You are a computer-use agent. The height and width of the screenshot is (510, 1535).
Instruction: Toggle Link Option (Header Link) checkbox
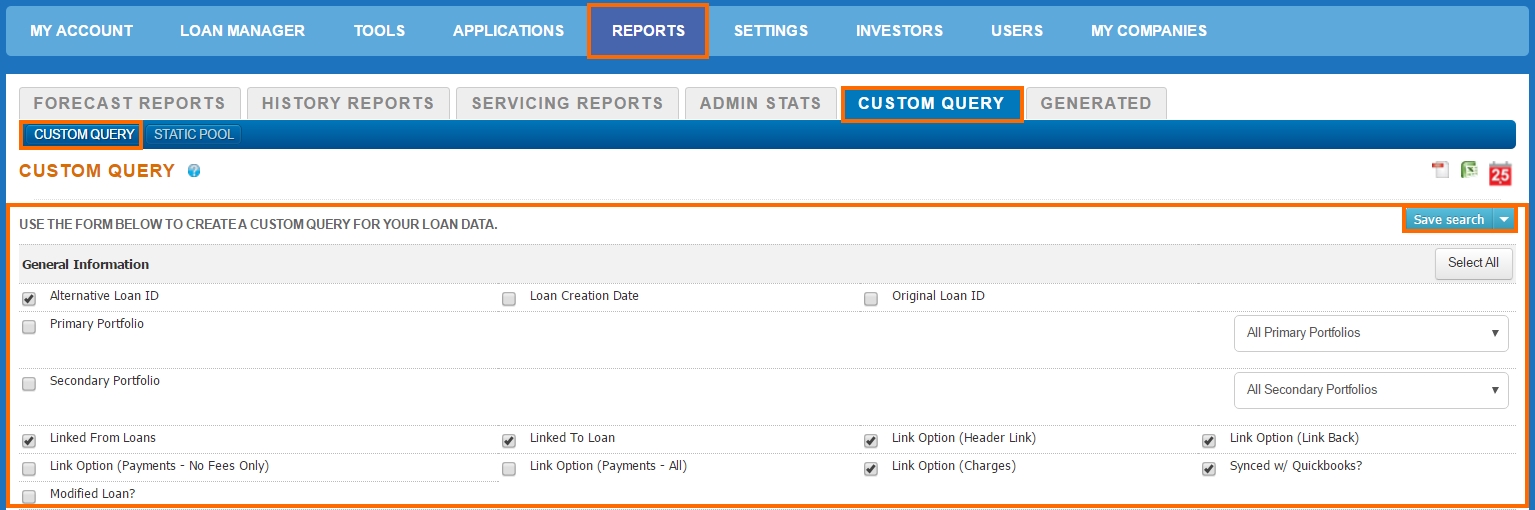(871, 441)
